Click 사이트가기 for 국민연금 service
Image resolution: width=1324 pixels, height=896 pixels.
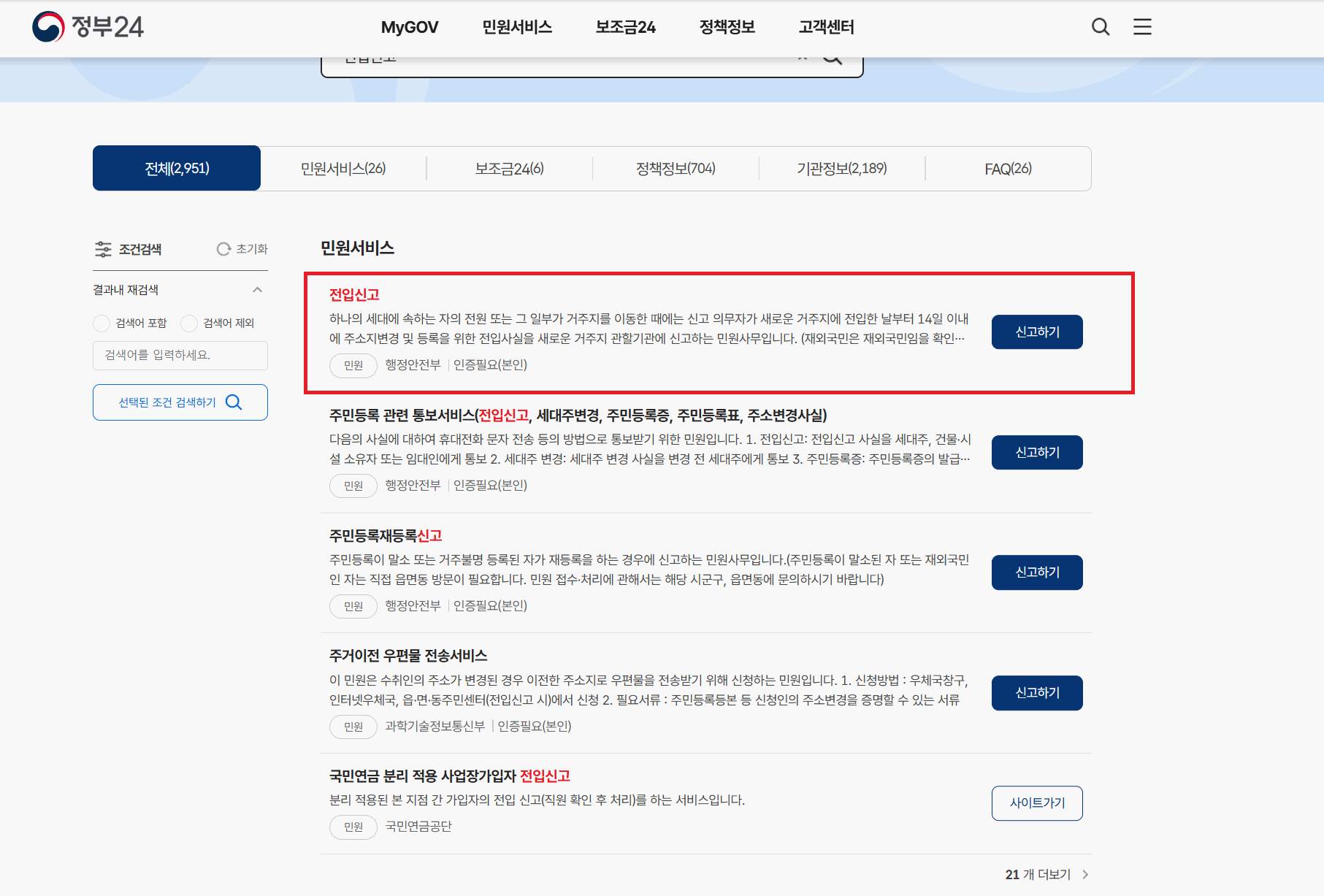coord(1036,803)
